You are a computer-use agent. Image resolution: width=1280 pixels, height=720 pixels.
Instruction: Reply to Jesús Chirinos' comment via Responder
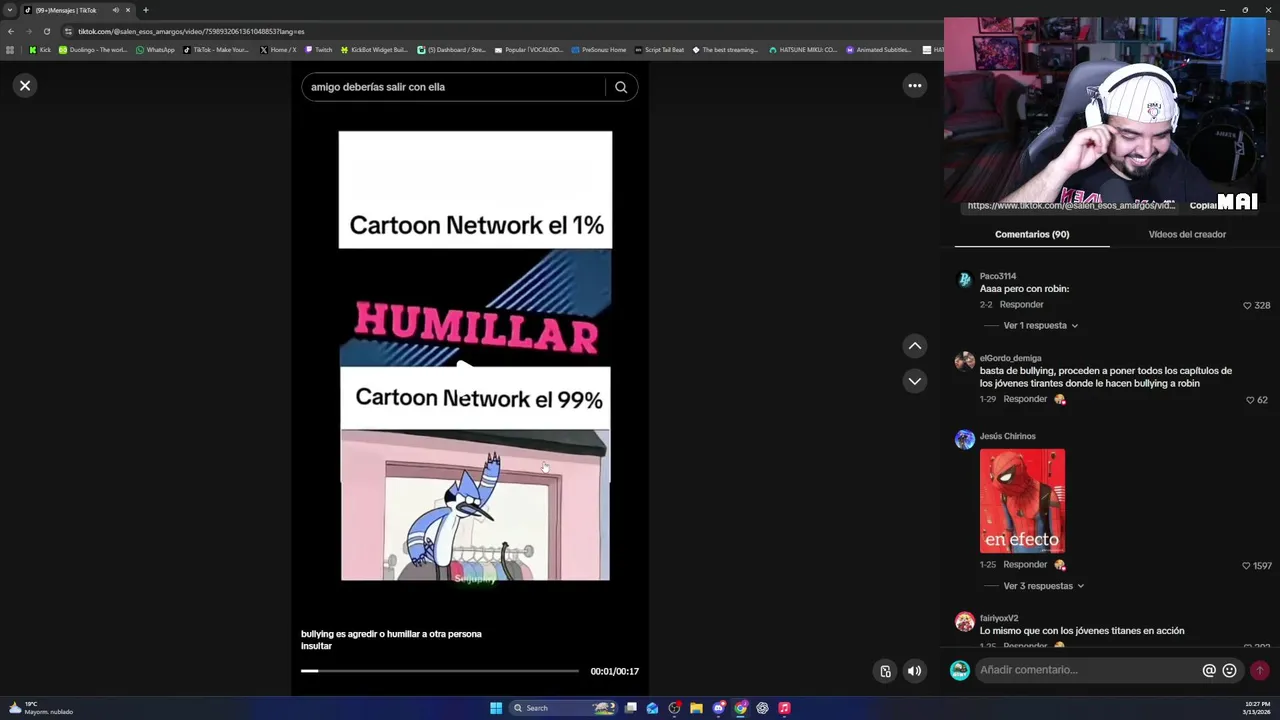pyautogui.click(x=1025, y=564)
